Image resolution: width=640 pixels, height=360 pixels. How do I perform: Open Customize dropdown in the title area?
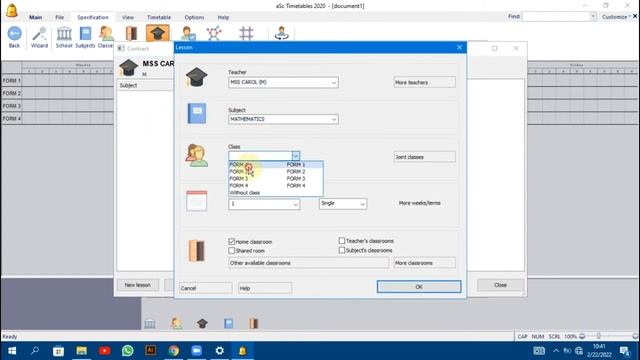pos(616,17)
